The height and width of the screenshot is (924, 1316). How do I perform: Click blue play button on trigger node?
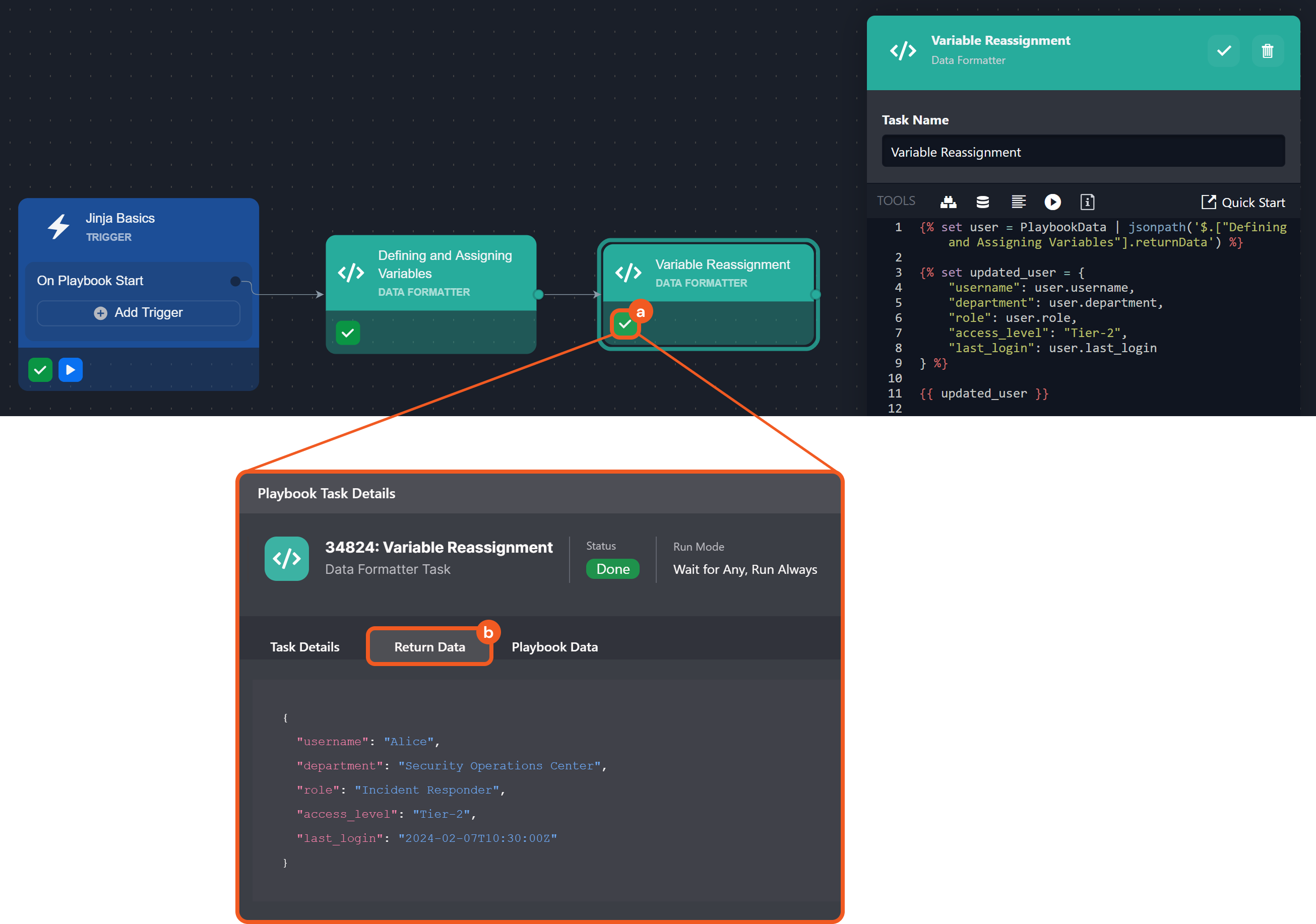[71, 370]
